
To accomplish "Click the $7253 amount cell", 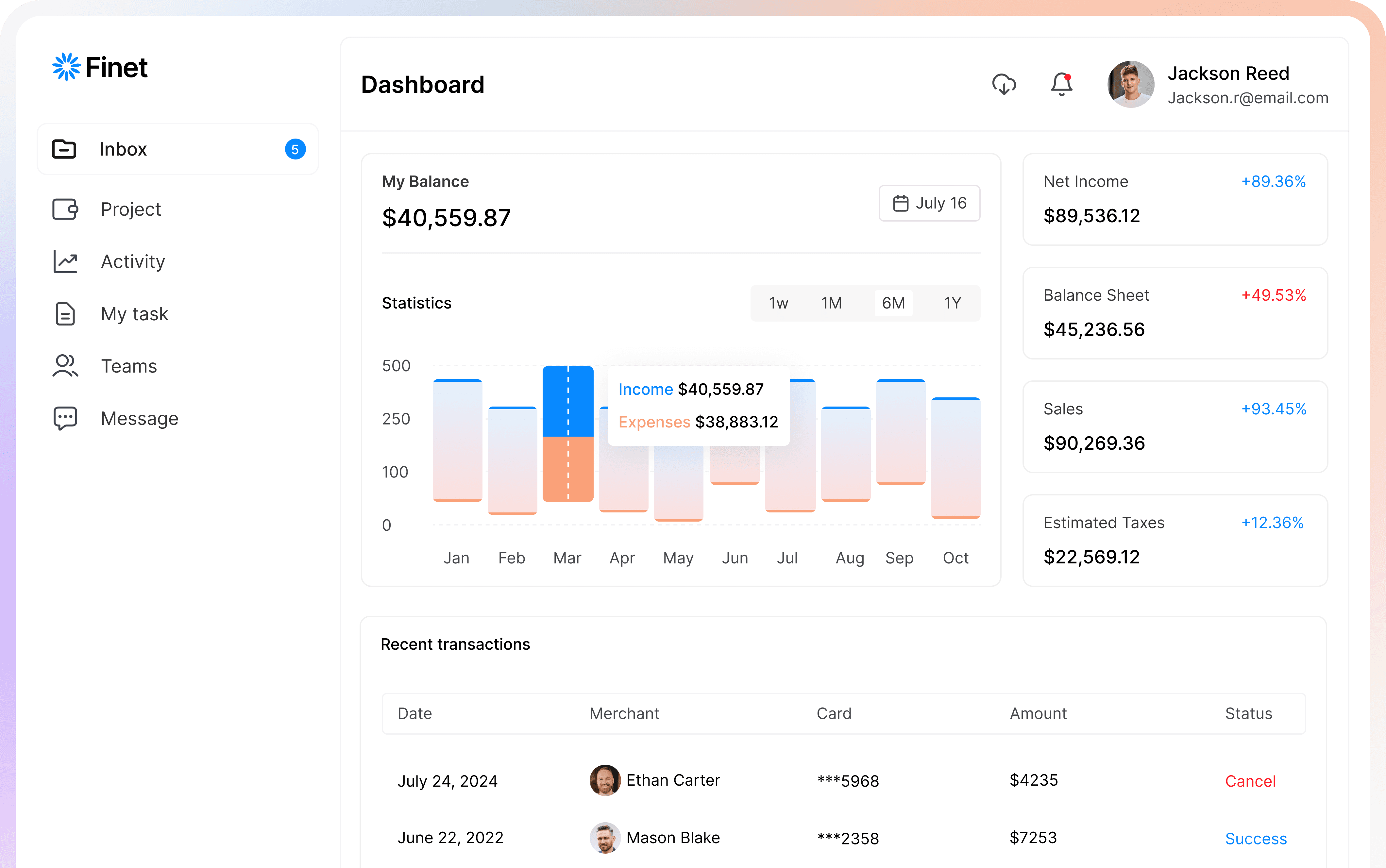I will tap(1034, 838).
